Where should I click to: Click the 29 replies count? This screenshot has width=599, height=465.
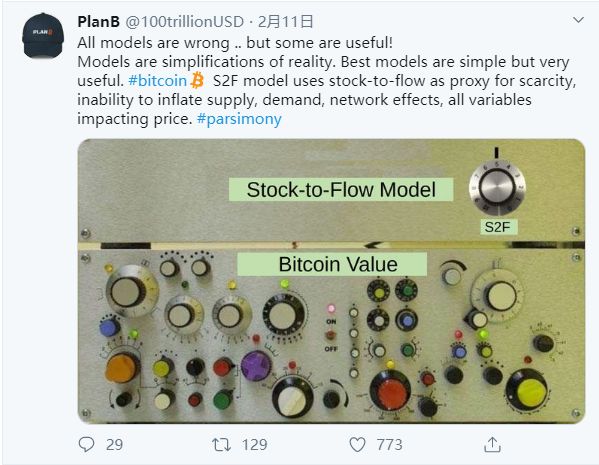(114, 445)
